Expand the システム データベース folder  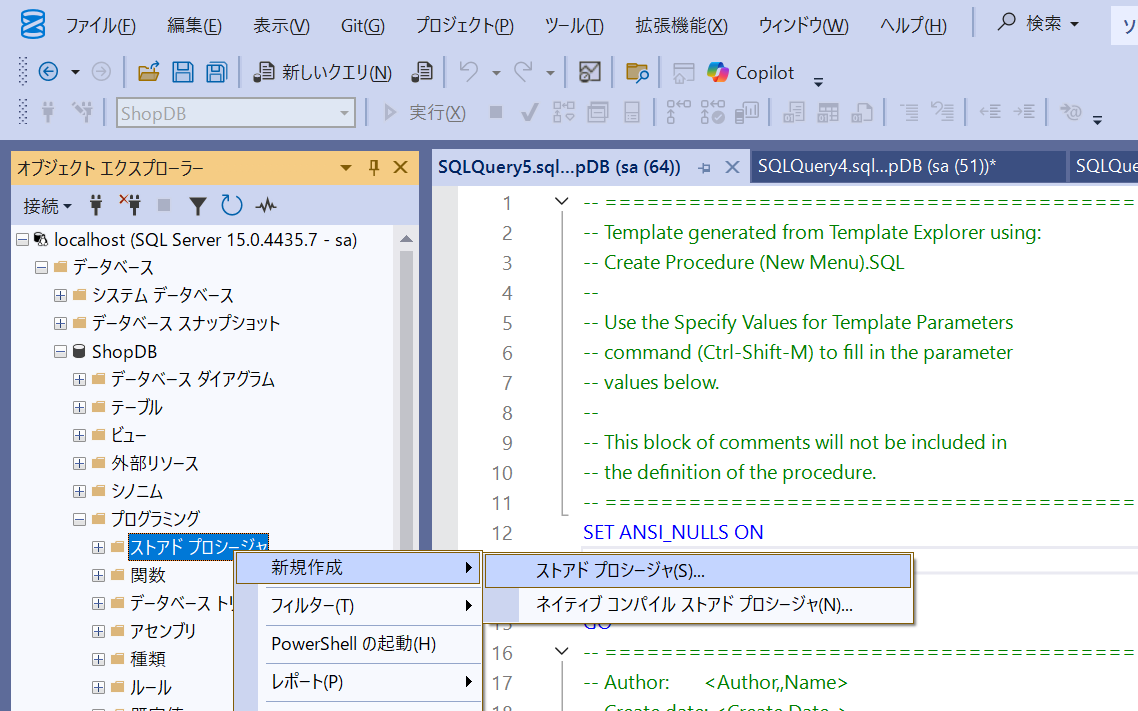click(60, 295)
